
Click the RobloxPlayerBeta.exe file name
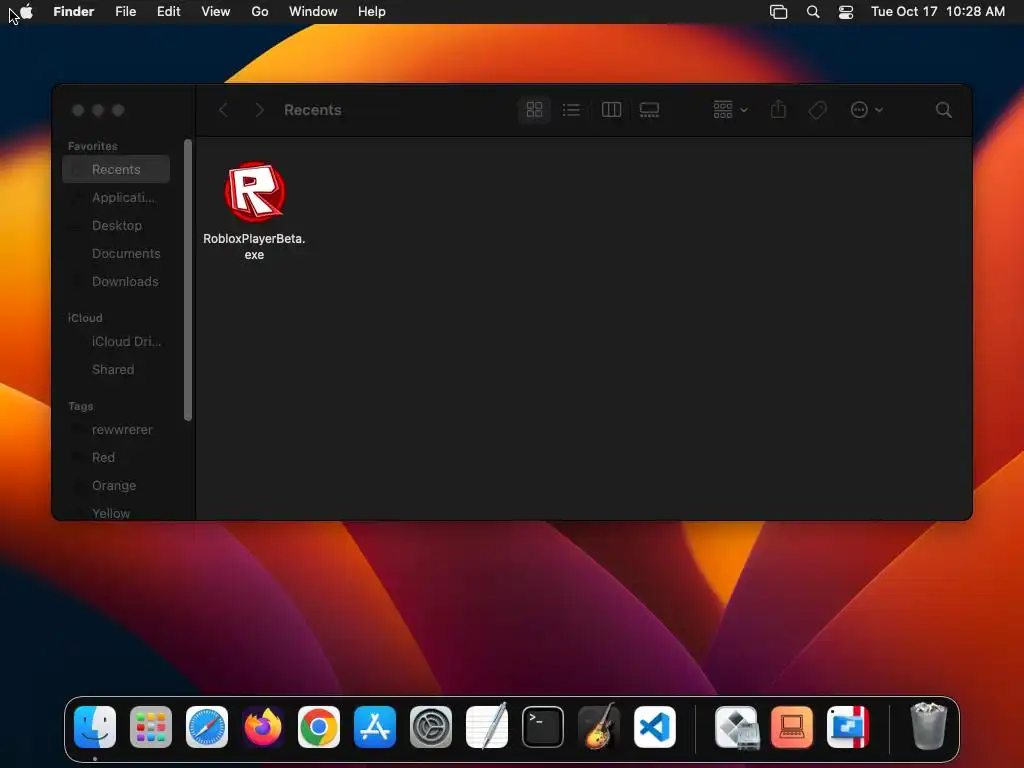pyautogui.click(x=254, y=247)
